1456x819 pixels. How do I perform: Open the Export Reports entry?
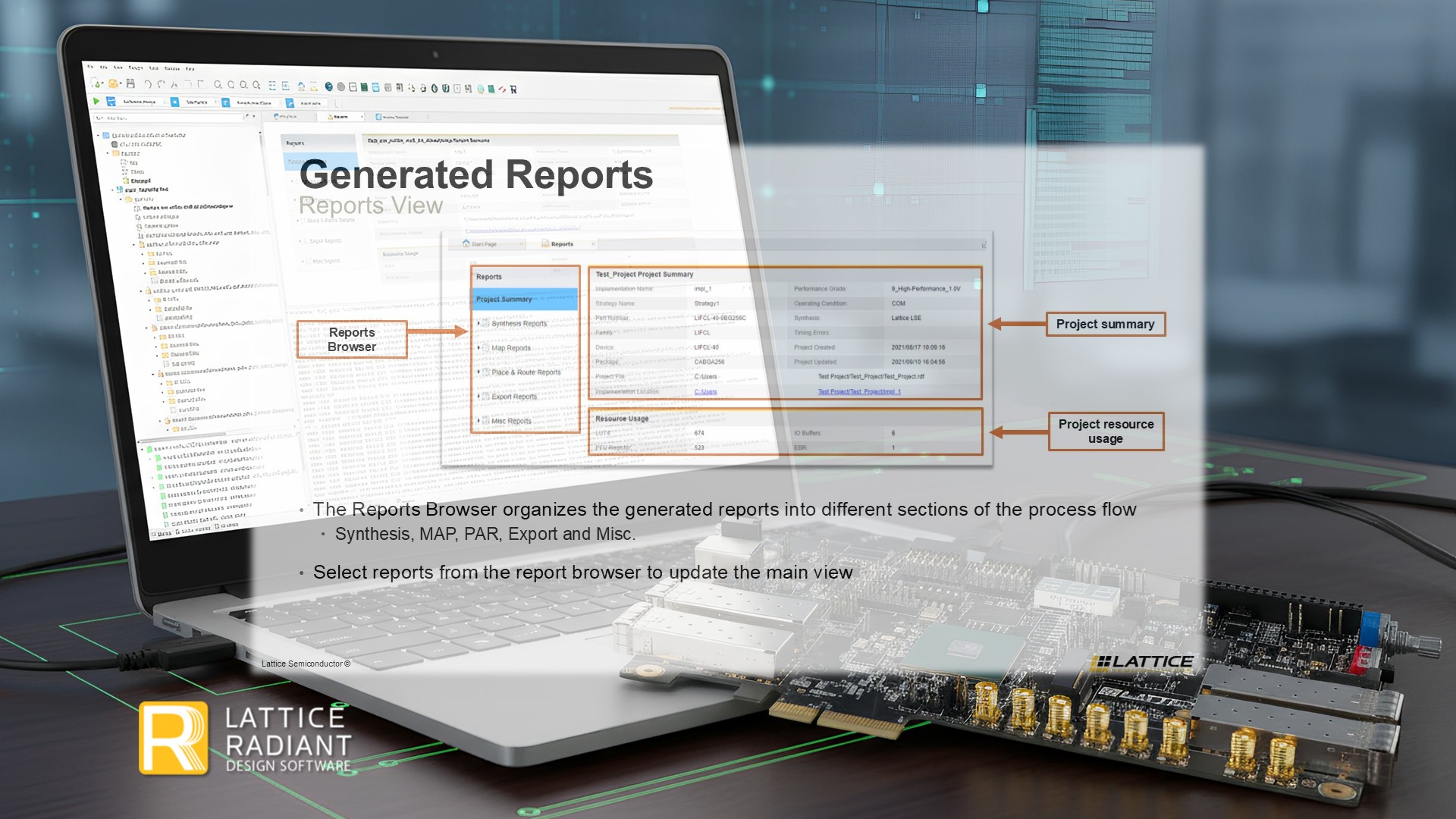point(514,397)
